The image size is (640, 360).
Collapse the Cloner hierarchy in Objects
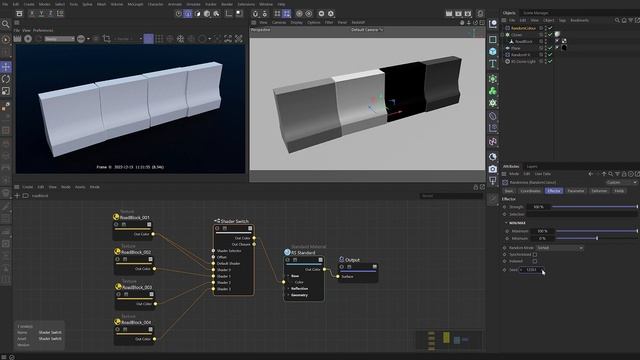[503, 35]
